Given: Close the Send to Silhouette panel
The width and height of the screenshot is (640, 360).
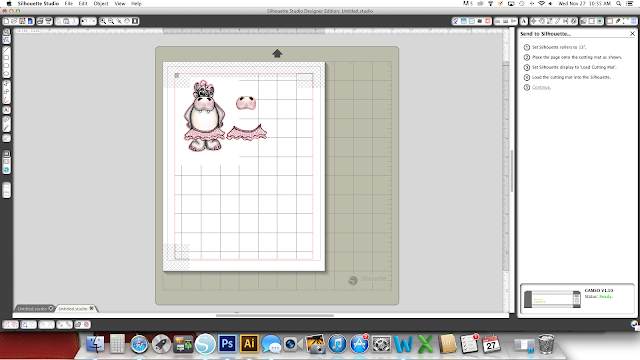Looking at the screenshot, I should 632,33.
